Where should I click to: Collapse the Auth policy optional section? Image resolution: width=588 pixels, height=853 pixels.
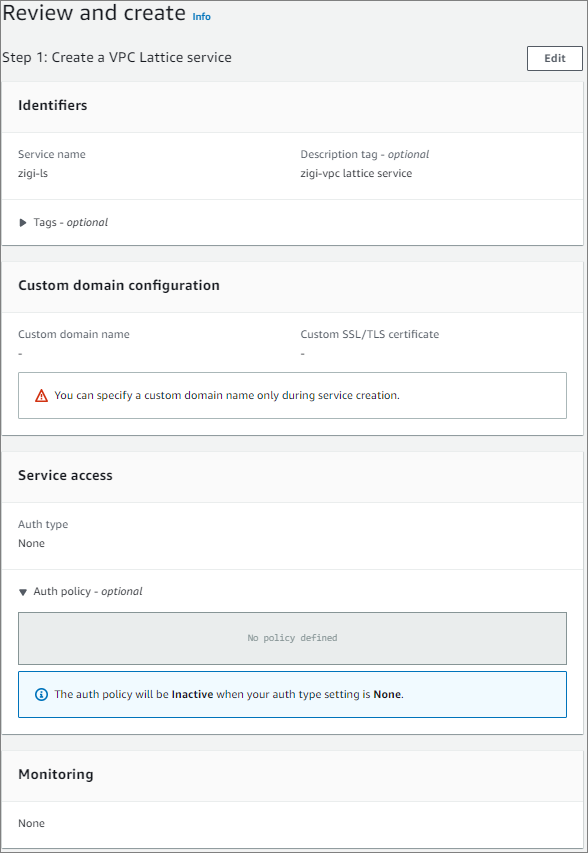tap(81, 591)
